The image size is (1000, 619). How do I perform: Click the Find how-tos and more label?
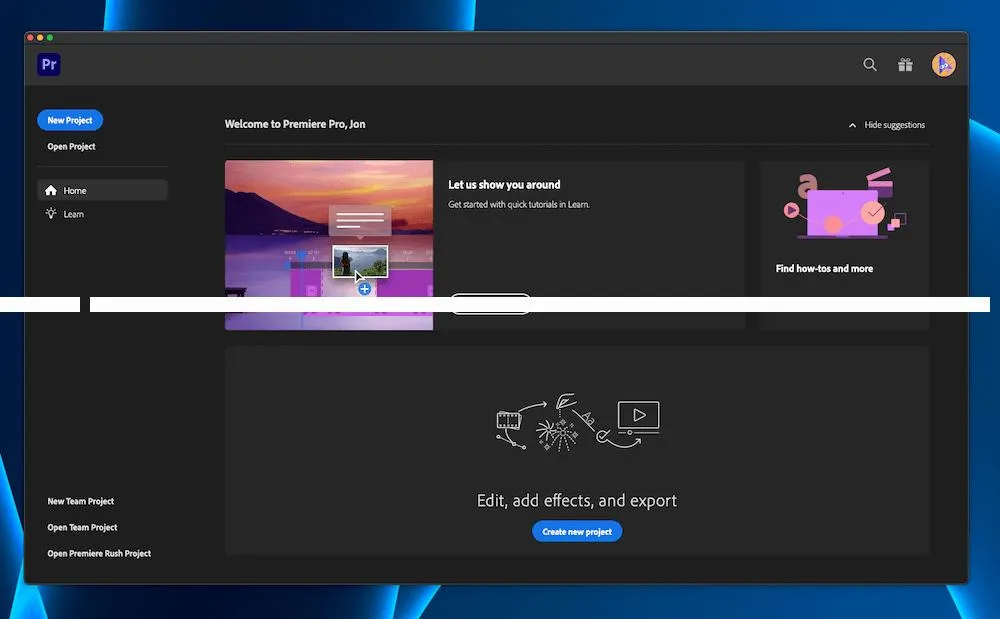(824, 269)
